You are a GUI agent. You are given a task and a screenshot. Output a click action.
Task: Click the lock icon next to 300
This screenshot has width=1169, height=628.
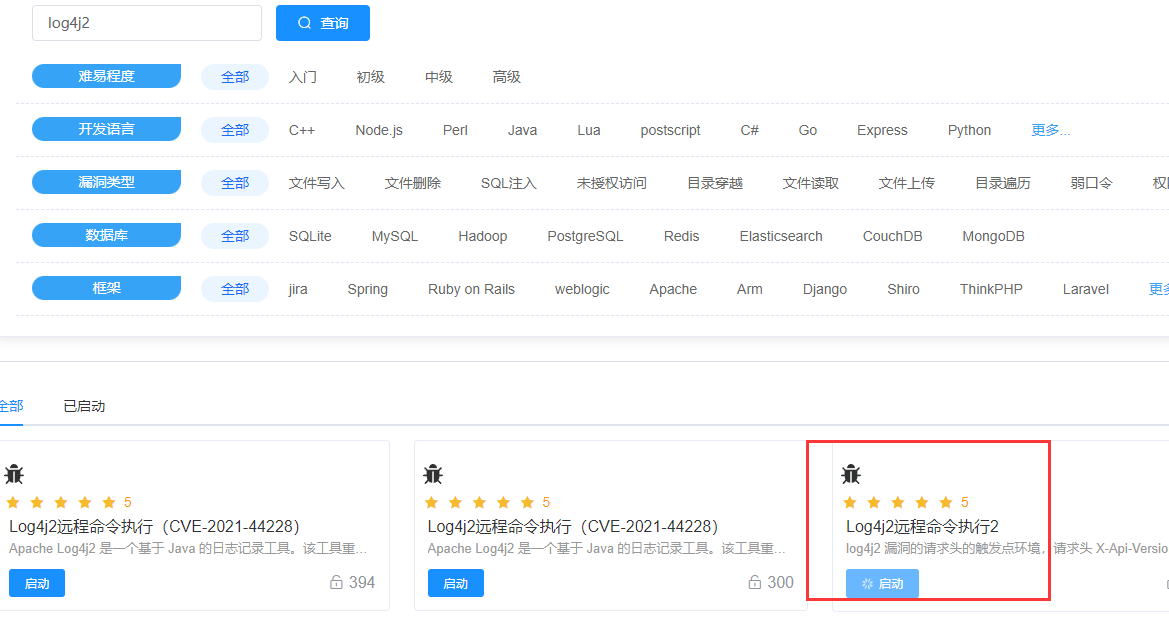(x=754, y=583)
